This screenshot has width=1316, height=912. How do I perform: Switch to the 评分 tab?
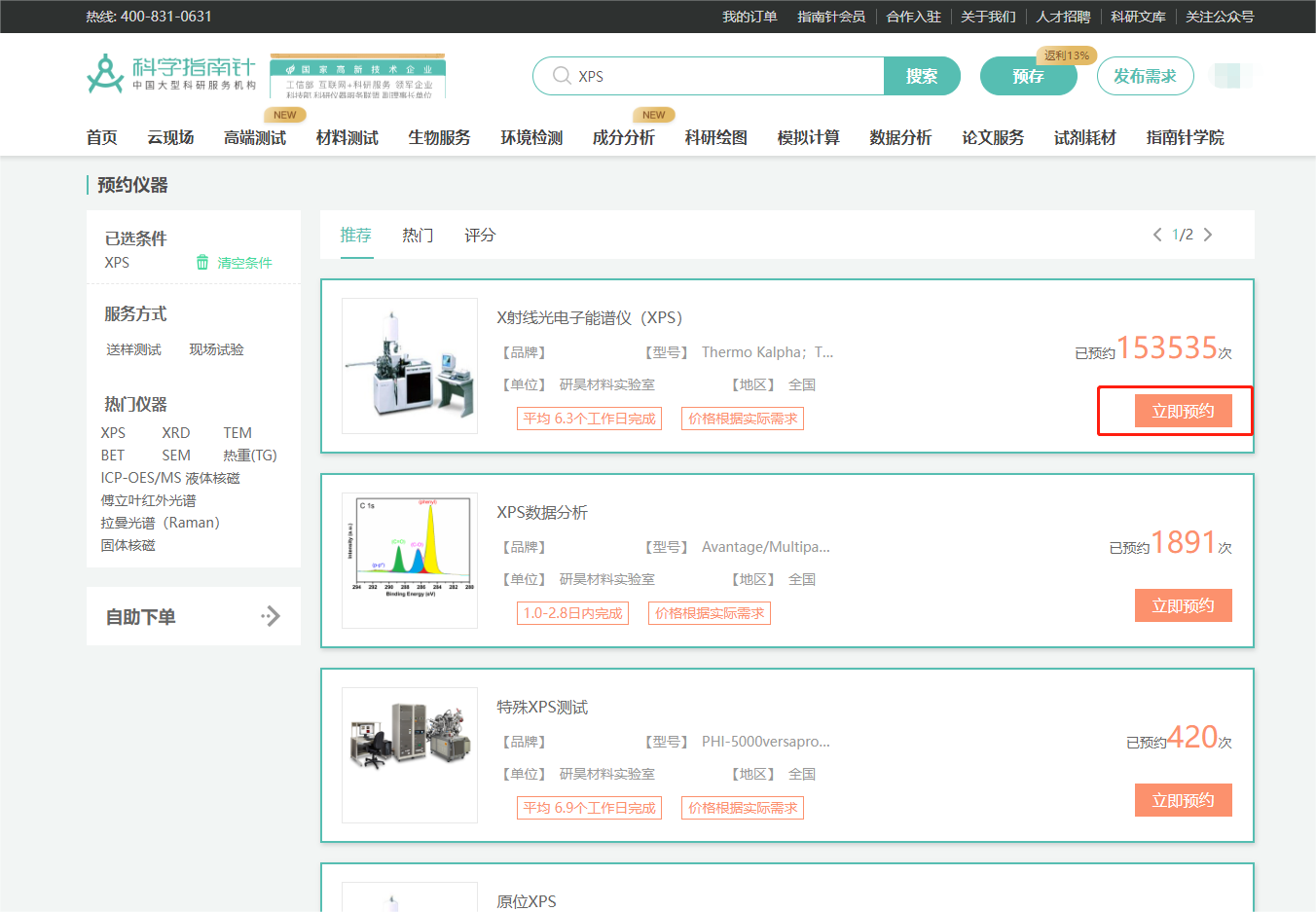pos(479,235)
